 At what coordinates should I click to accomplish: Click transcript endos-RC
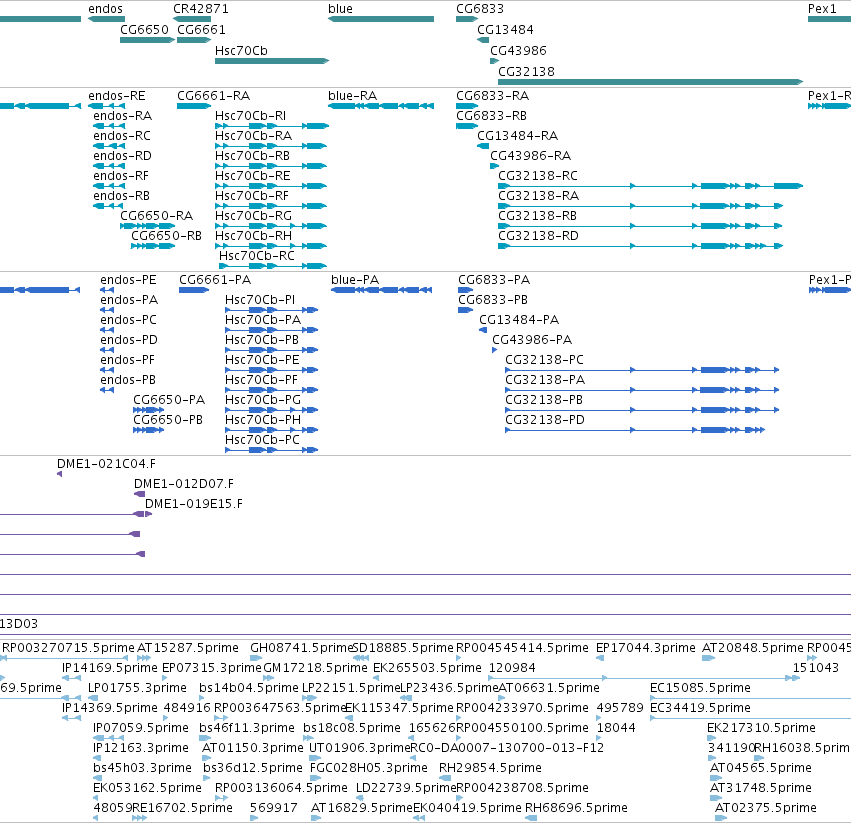[x=122, y=136]
